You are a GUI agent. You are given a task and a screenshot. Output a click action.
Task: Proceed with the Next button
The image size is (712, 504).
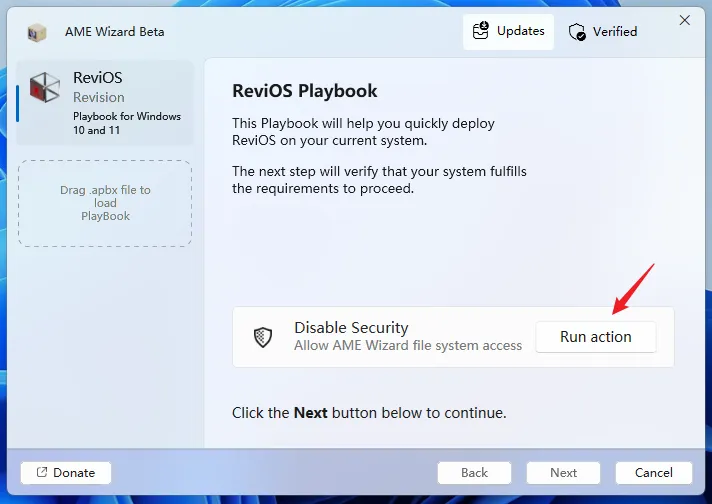563,473
